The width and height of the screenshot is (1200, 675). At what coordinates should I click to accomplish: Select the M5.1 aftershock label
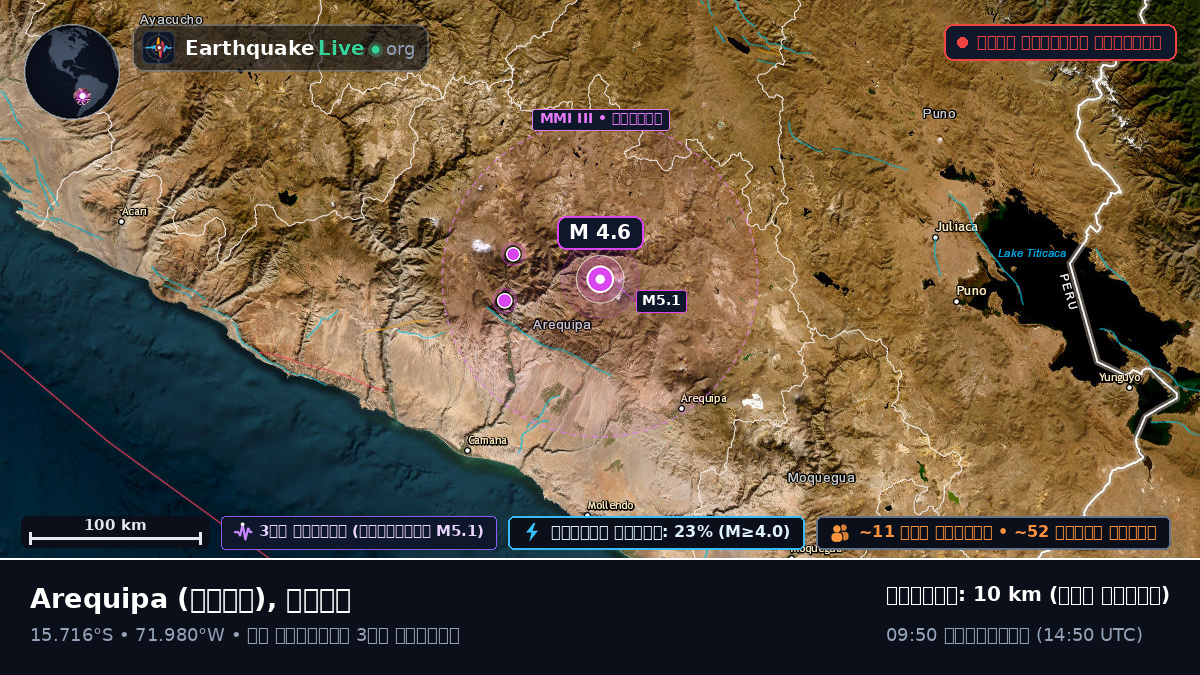tap(661, 301)
